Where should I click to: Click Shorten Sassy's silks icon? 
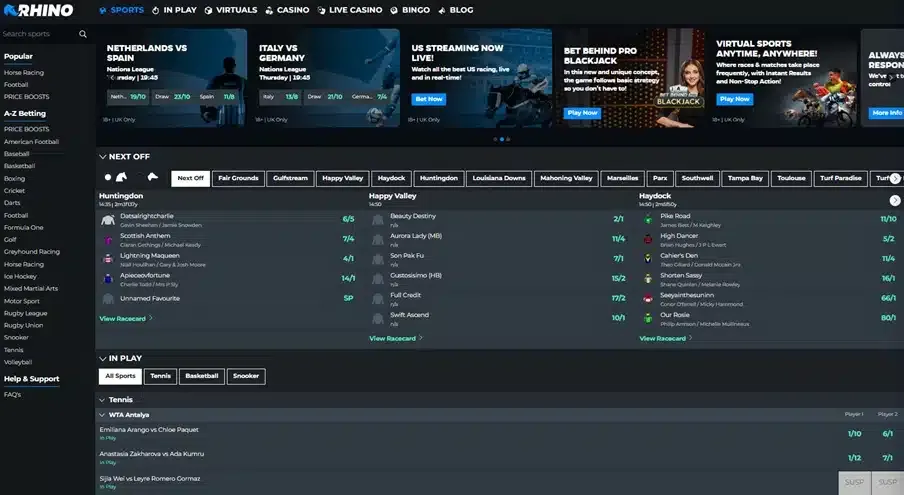[x=648, y=279]
